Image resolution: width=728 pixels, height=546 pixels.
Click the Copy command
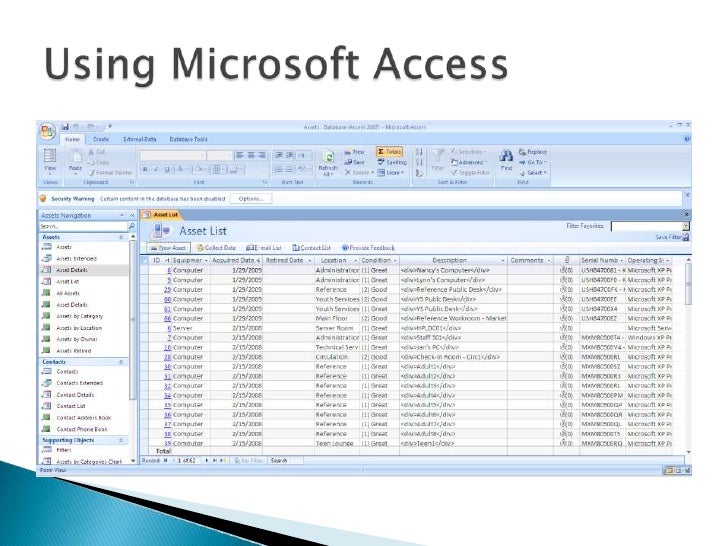click(x=98, y=162)
